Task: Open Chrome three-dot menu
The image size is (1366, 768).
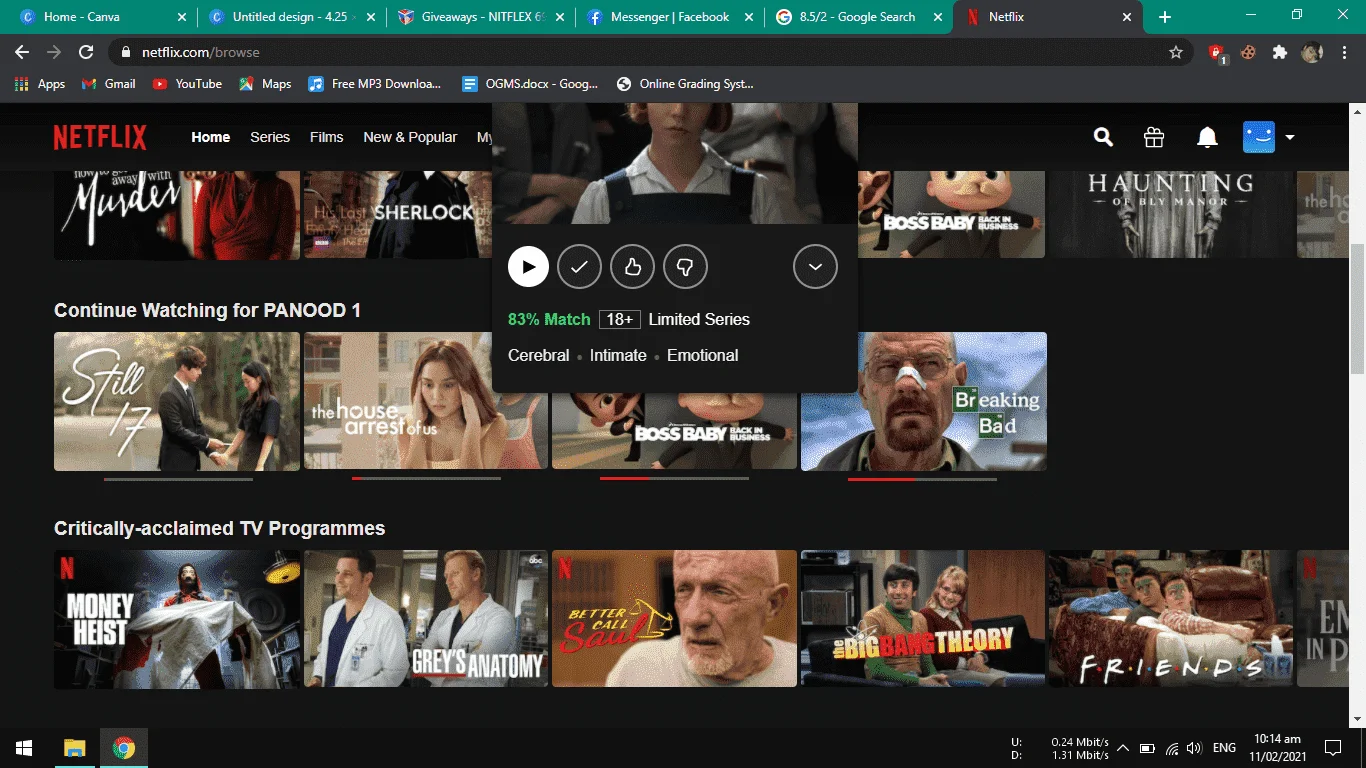Action: [x=1344, y=52]
